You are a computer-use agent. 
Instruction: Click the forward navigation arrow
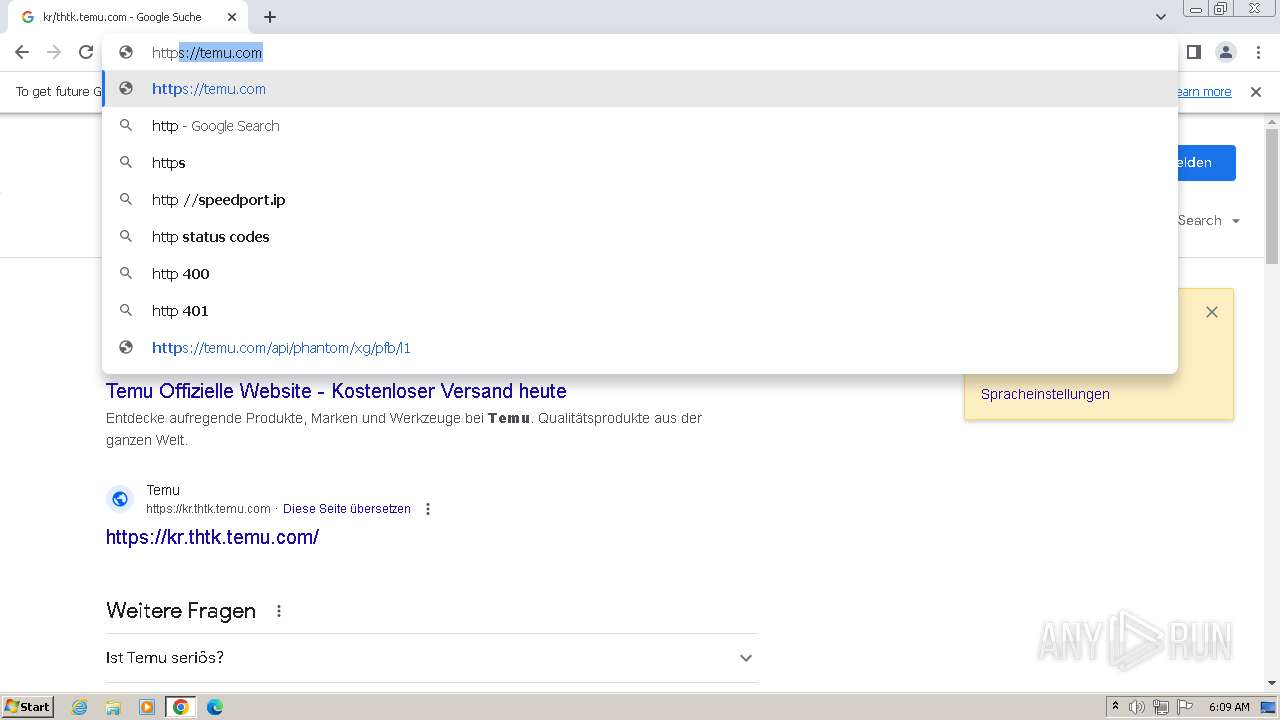tap(54, 53)
